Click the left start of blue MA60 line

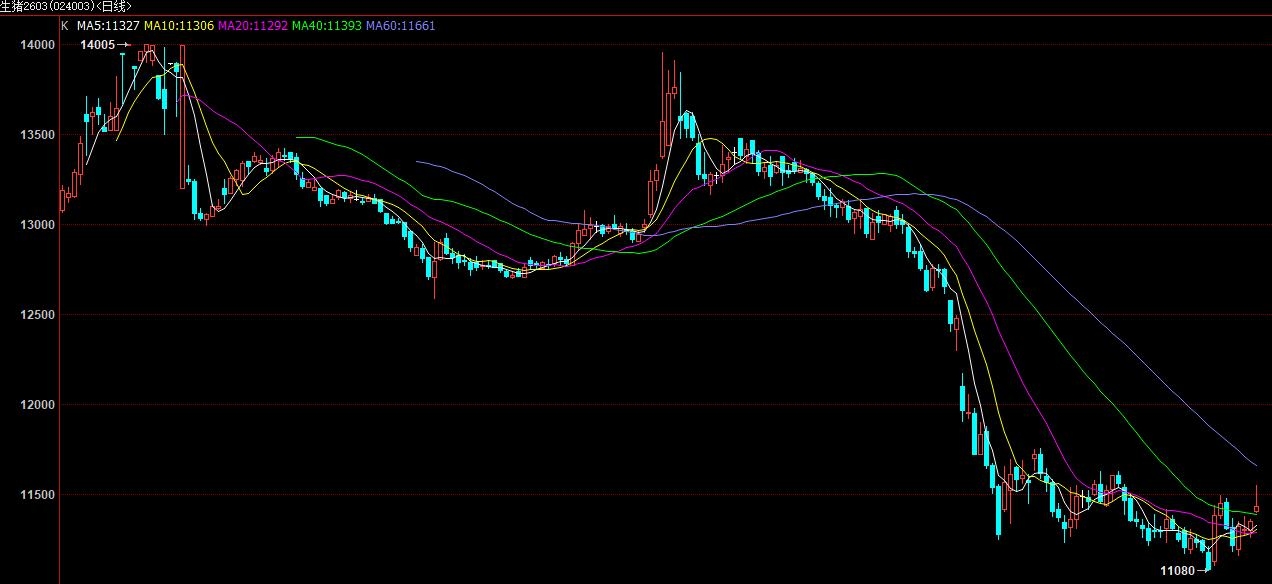point(417,161)
